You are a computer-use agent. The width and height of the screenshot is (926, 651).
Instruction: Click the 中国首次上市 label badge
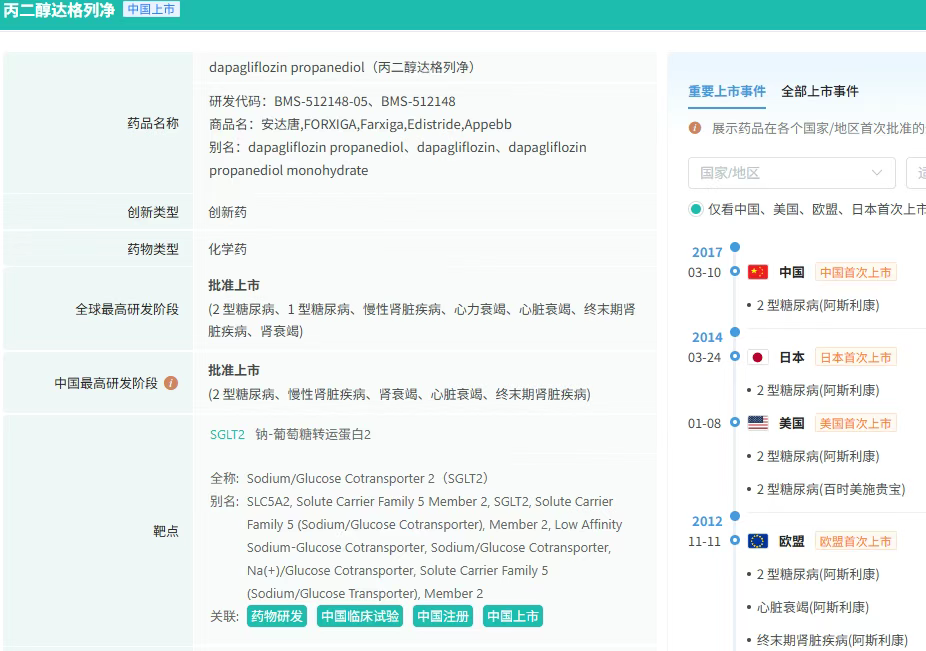point(855,272)
